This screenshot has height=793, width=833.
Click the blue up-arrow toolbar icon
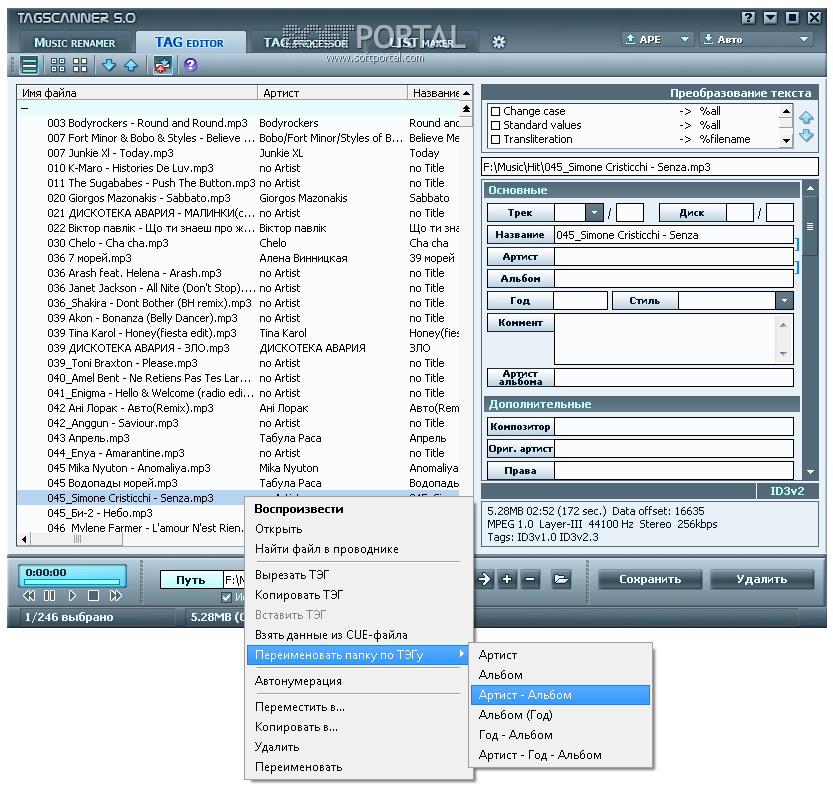(x=131, y=65)
